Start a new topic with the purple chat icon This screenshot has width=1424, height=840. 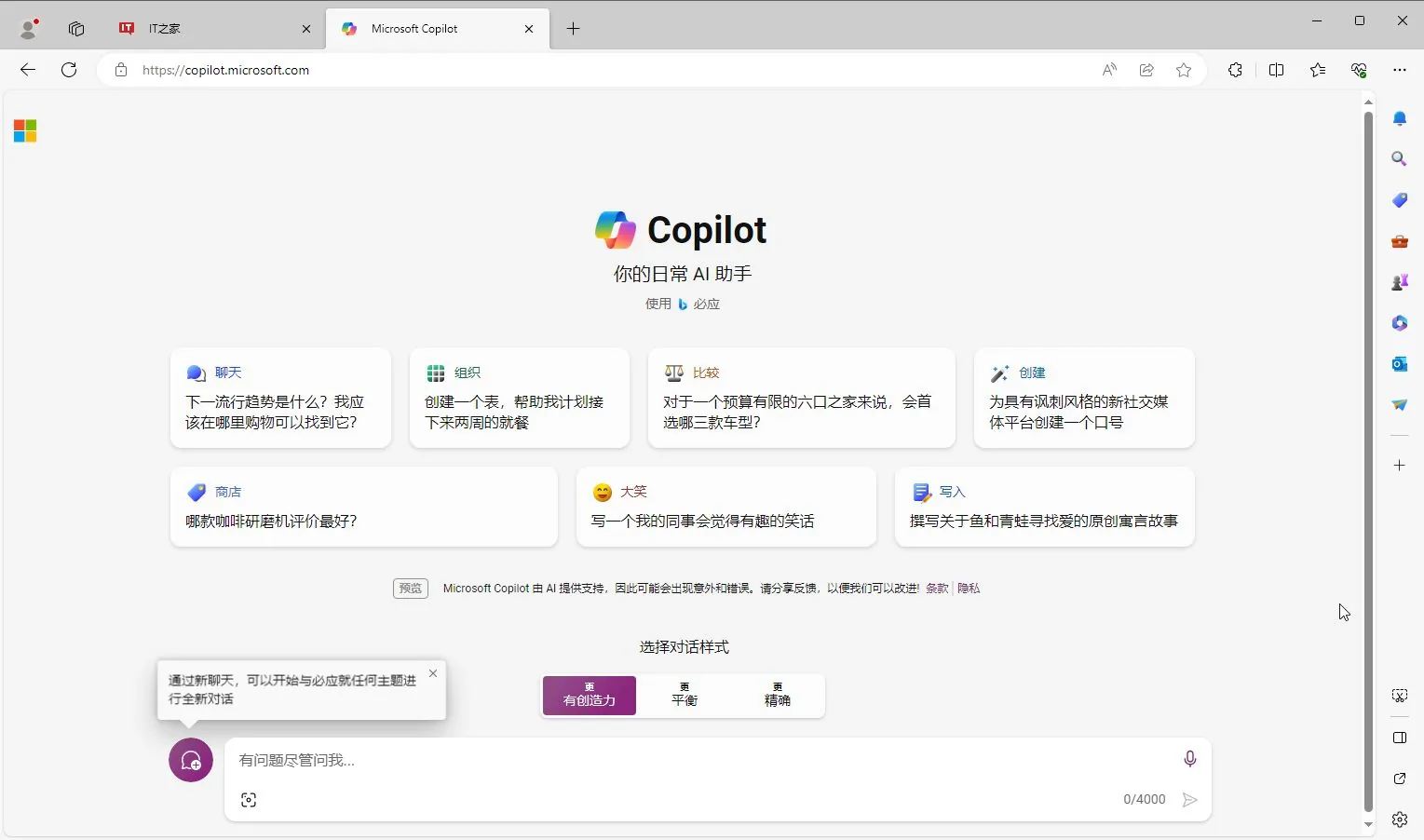(190, 760)
